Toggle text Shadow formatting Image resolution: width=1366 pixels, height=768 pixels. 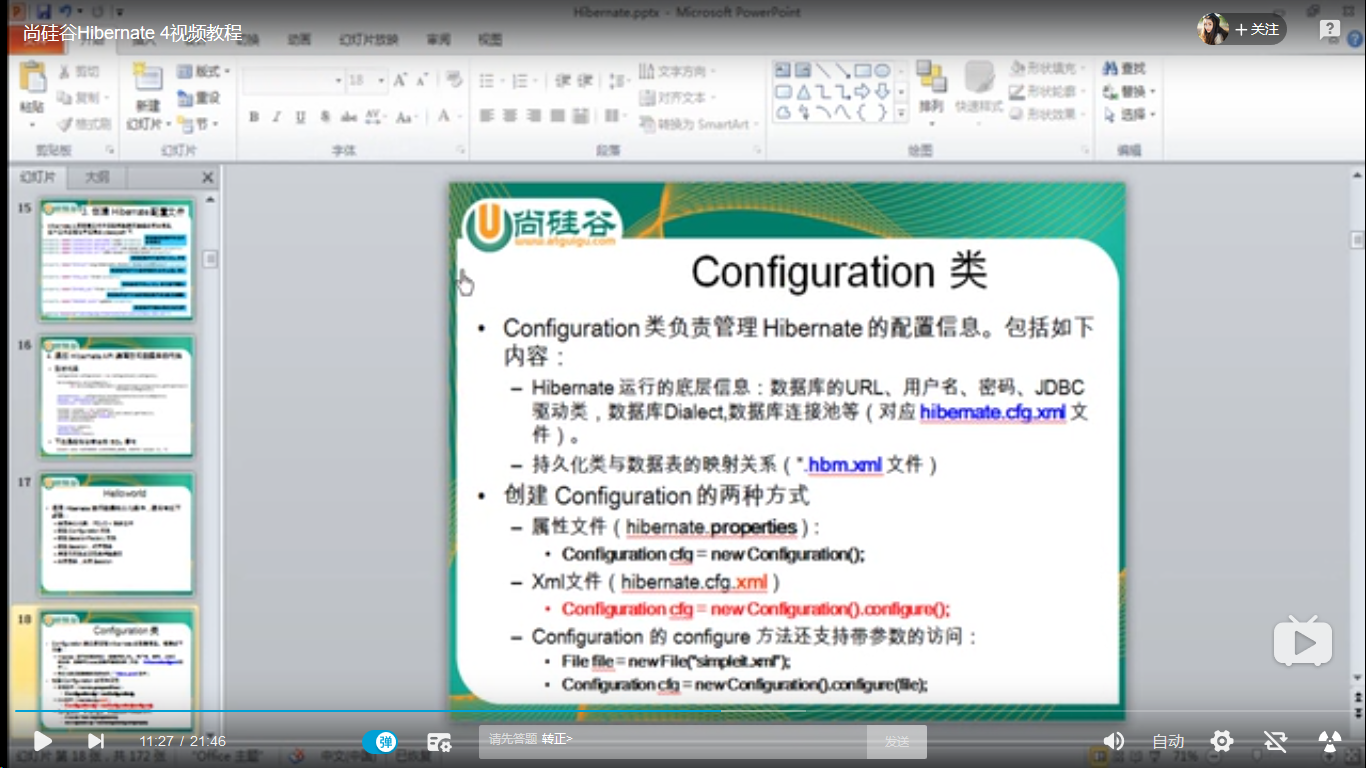coord(324,117)
